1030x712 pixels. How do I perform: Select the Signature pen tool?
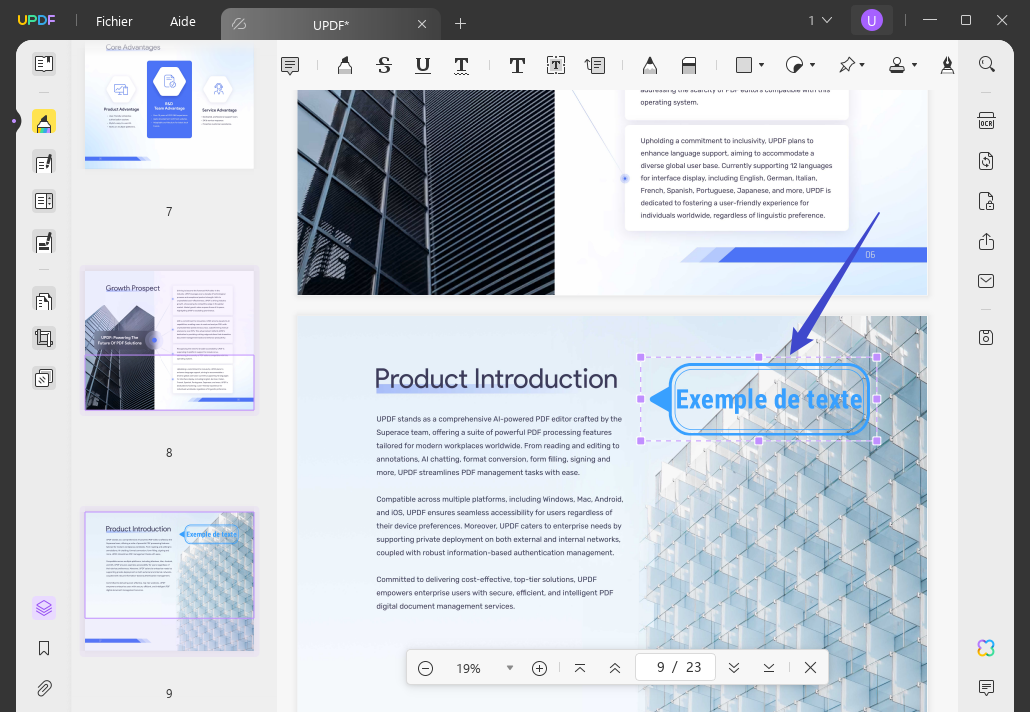947,65
